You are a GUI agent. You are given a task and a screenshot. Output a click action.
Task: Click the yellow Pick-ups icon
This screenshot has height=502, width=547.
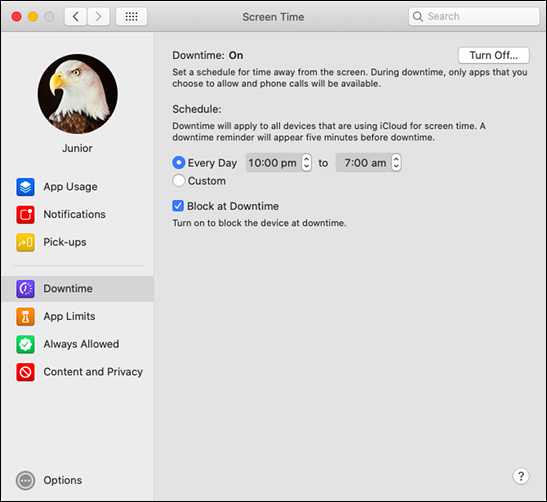25,242
